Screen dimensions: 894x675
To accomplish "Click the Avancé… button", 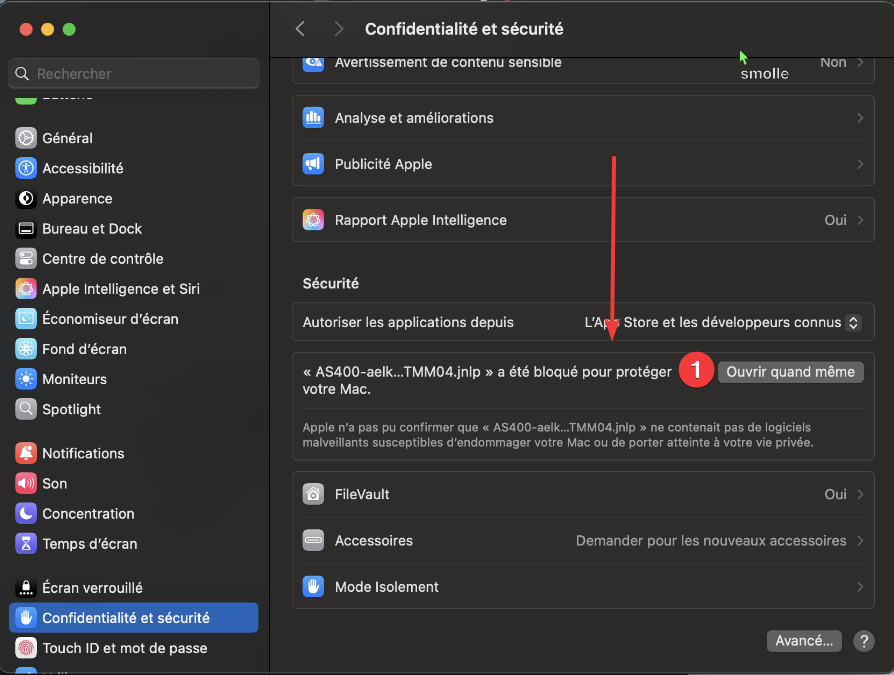I will click(804, 641).
